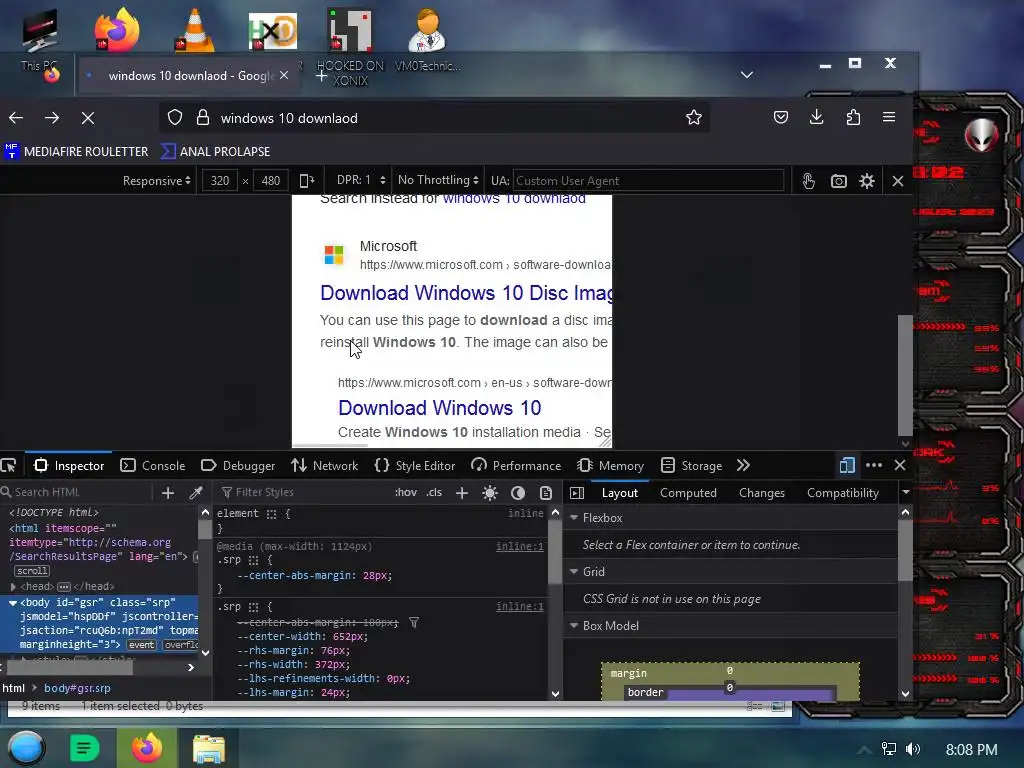
Task: Rotate the responsive viewport
Action: pos(307,181)
